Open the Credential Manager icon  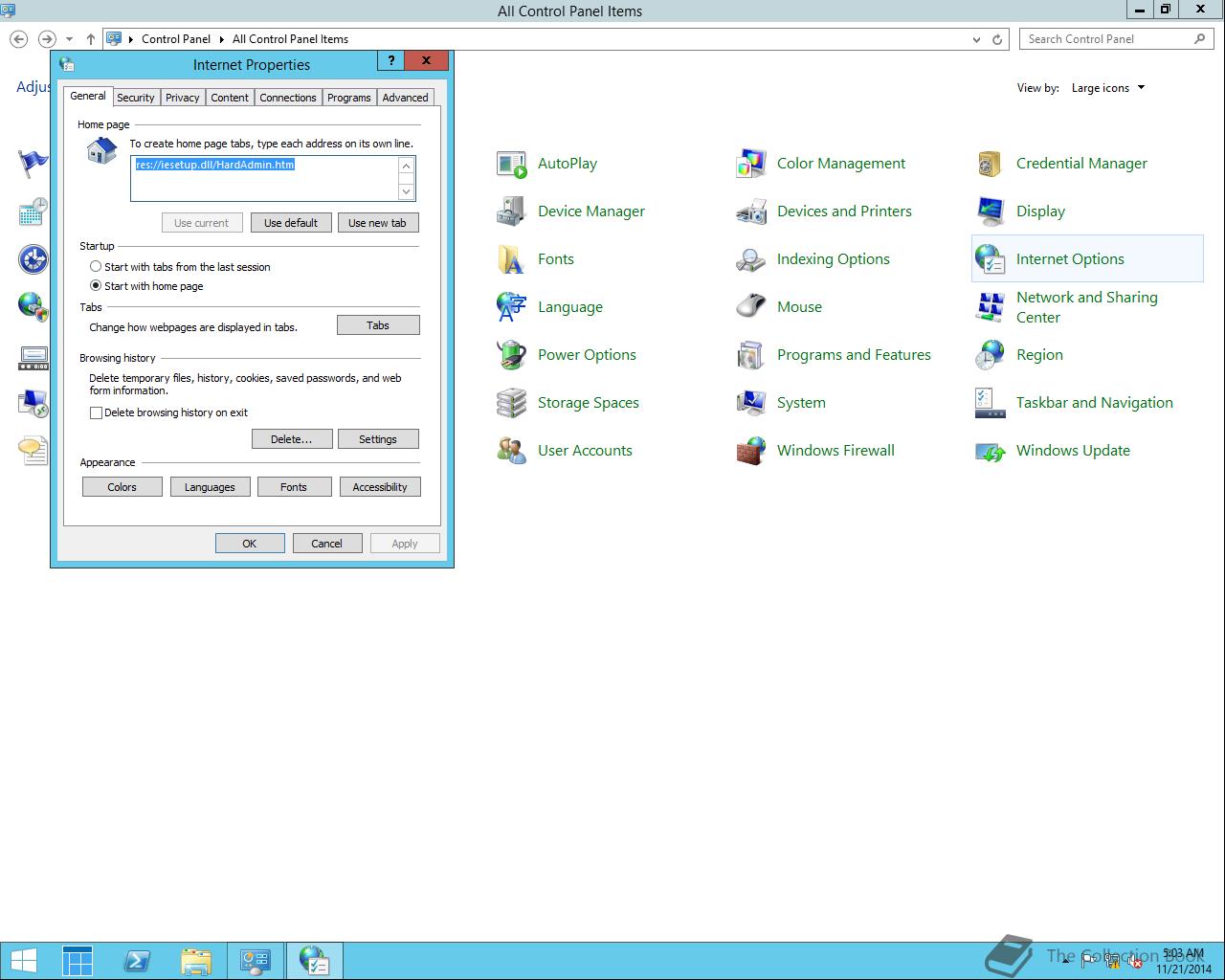991,164
